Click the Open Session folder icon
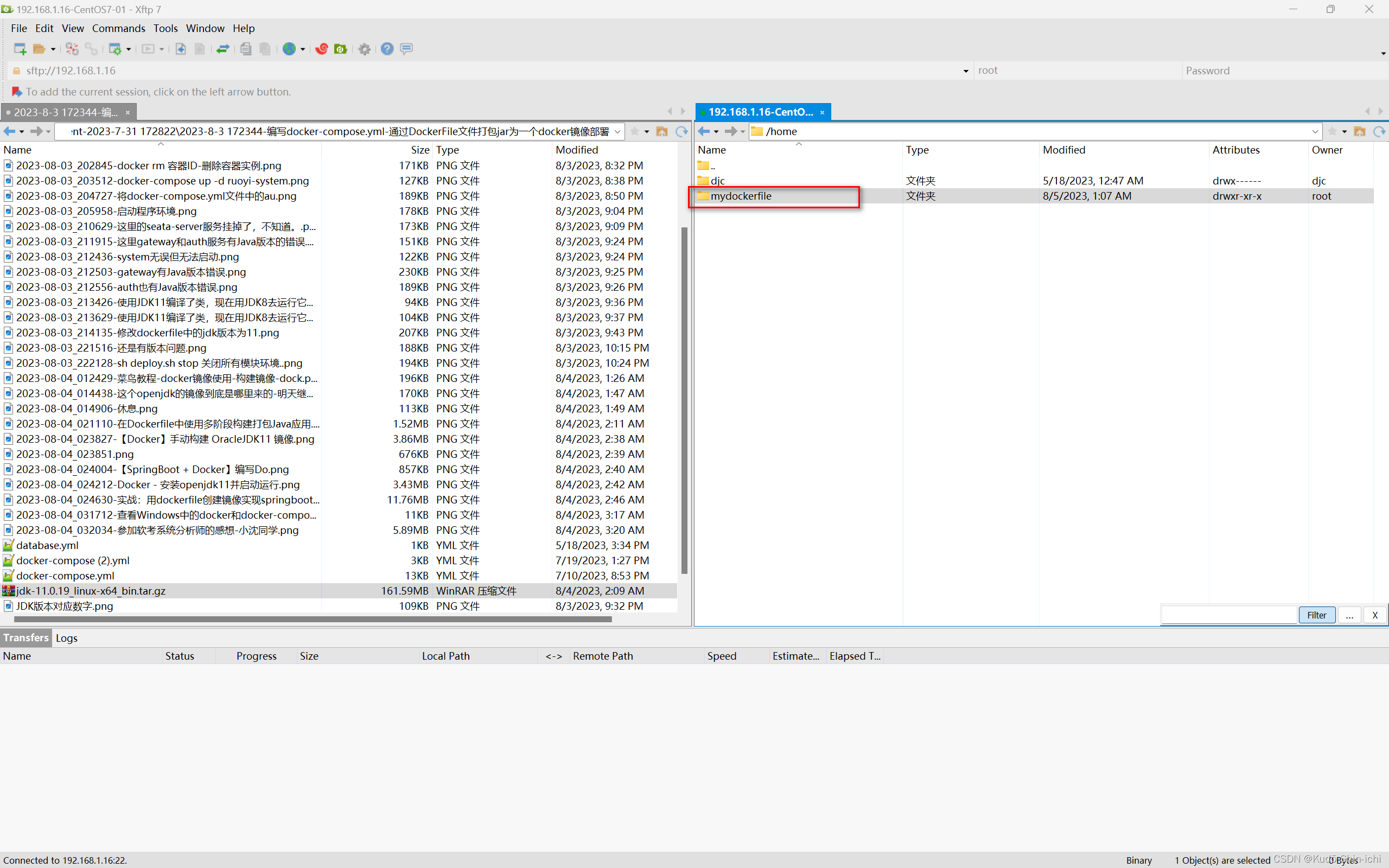Image resolution: width=1389 pixels, height=868 pixels. 39,49
